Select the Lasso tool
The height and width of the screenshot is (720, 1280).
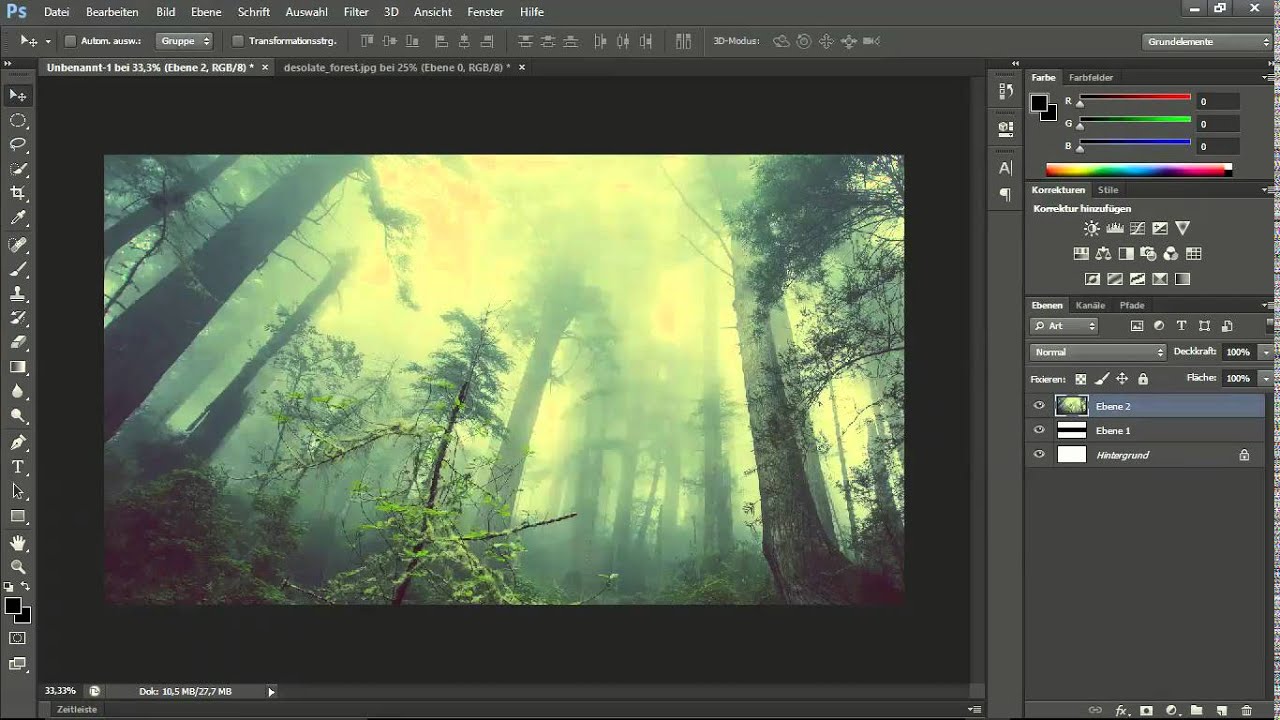[x=18, y=145]
